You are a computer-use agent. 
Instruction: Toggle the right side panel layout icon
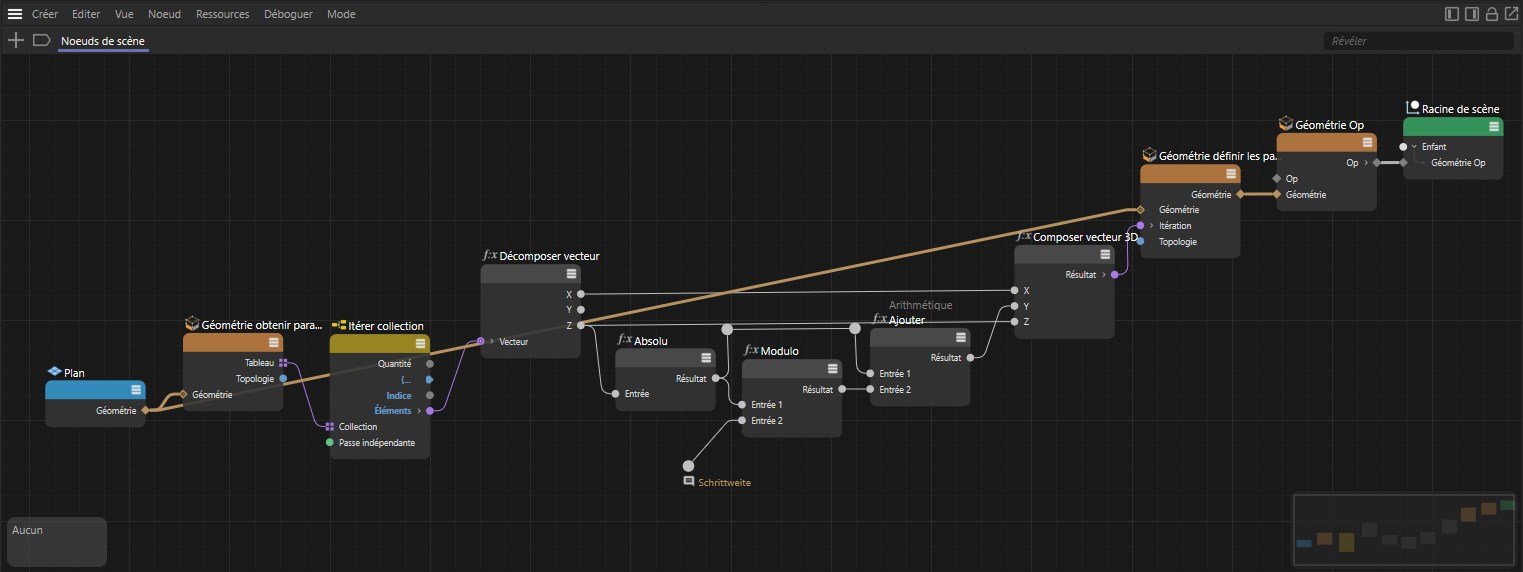click(1471, 14)
